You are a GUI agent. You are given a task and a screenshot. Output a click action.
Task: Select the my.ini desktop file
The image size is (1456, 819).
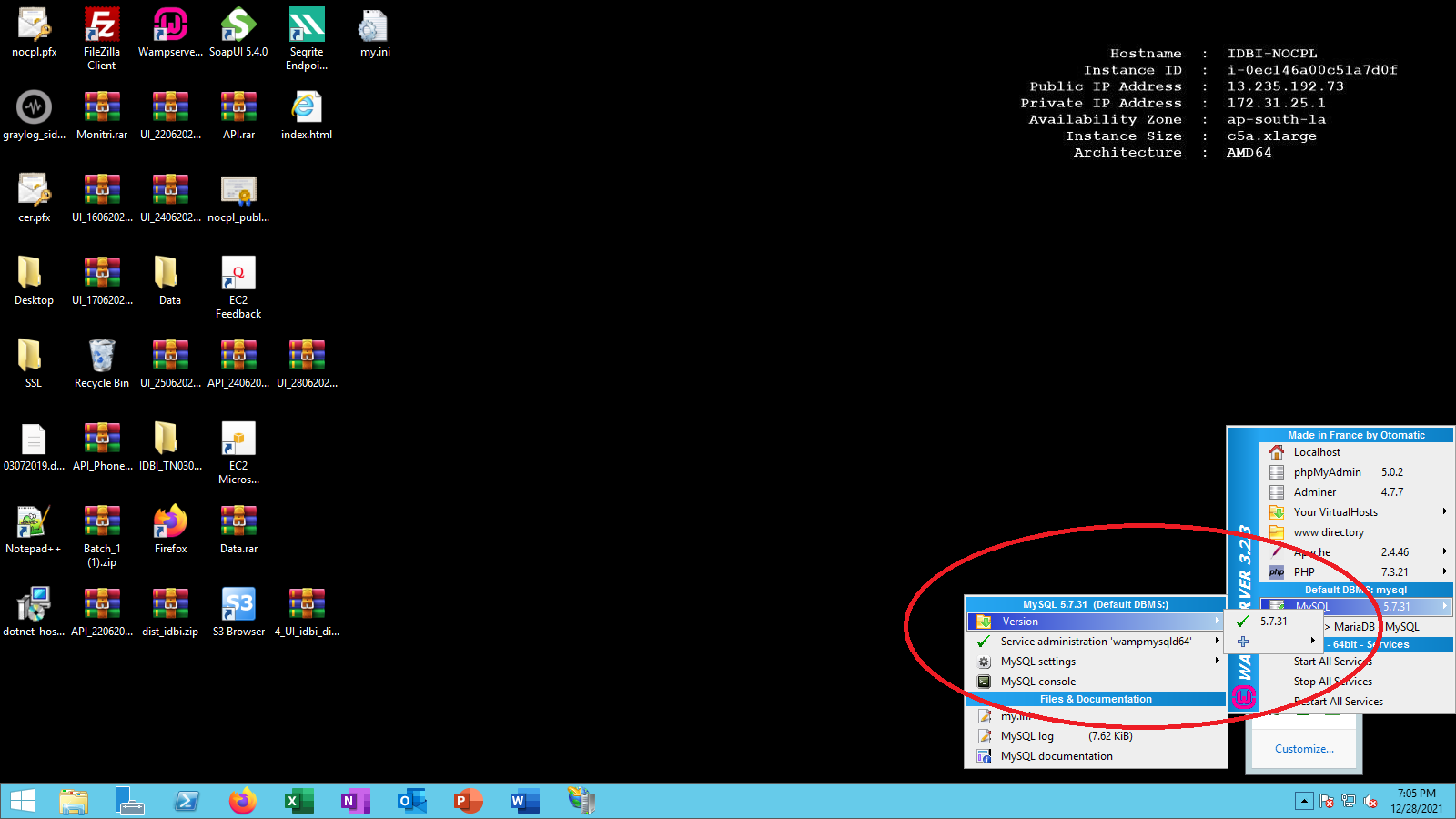tap(375, 33)
